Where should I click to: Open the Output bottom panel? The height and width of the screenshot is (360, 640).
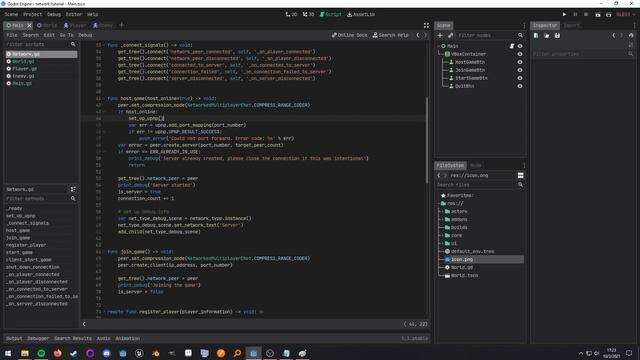[14, 338]
